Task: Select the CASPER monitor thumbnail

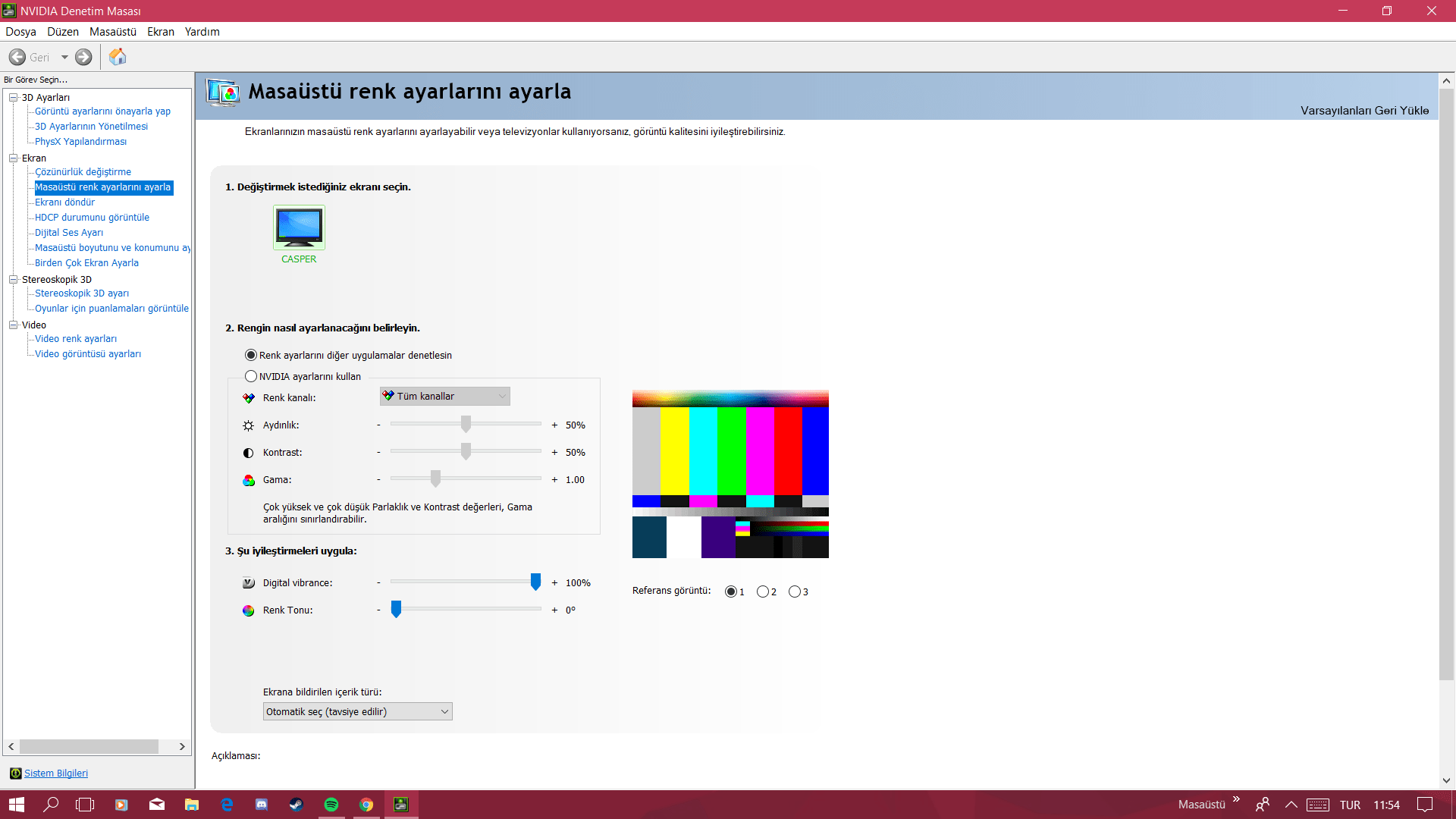Action: pos(298,227)
